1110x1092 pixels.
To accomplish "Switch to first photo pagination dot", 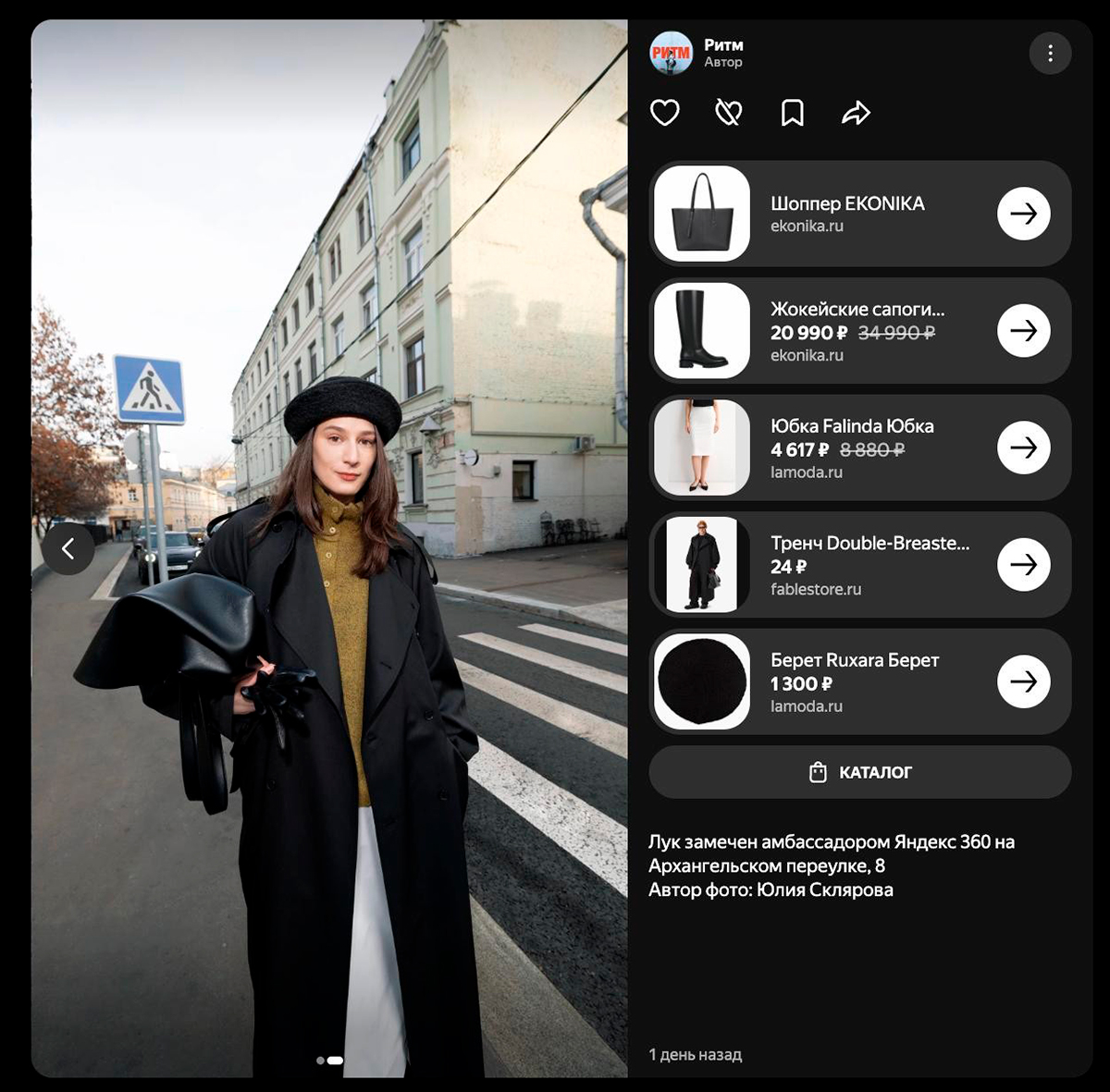I will (x=320, y=1061).
